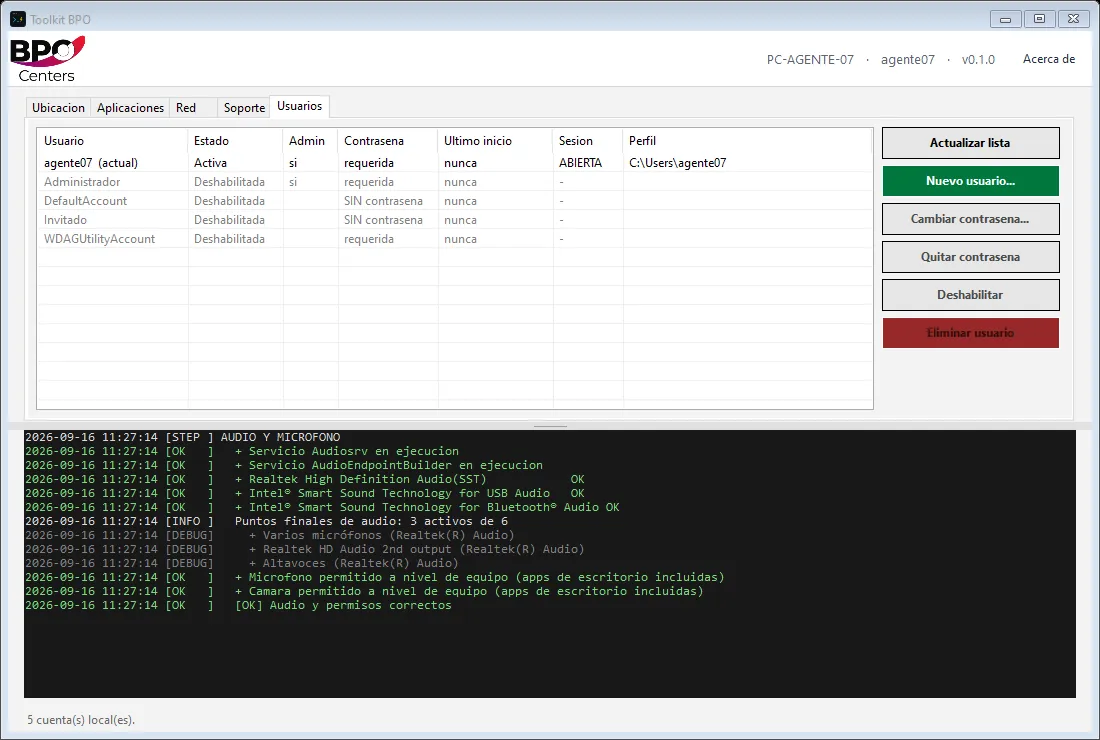
Task: Click the BPO Centers logo
Action: 48,60
